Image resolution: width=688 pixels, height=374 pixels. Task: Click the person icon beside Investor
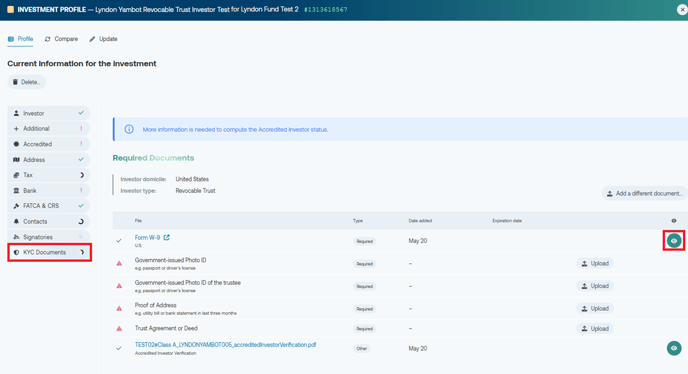16,113
